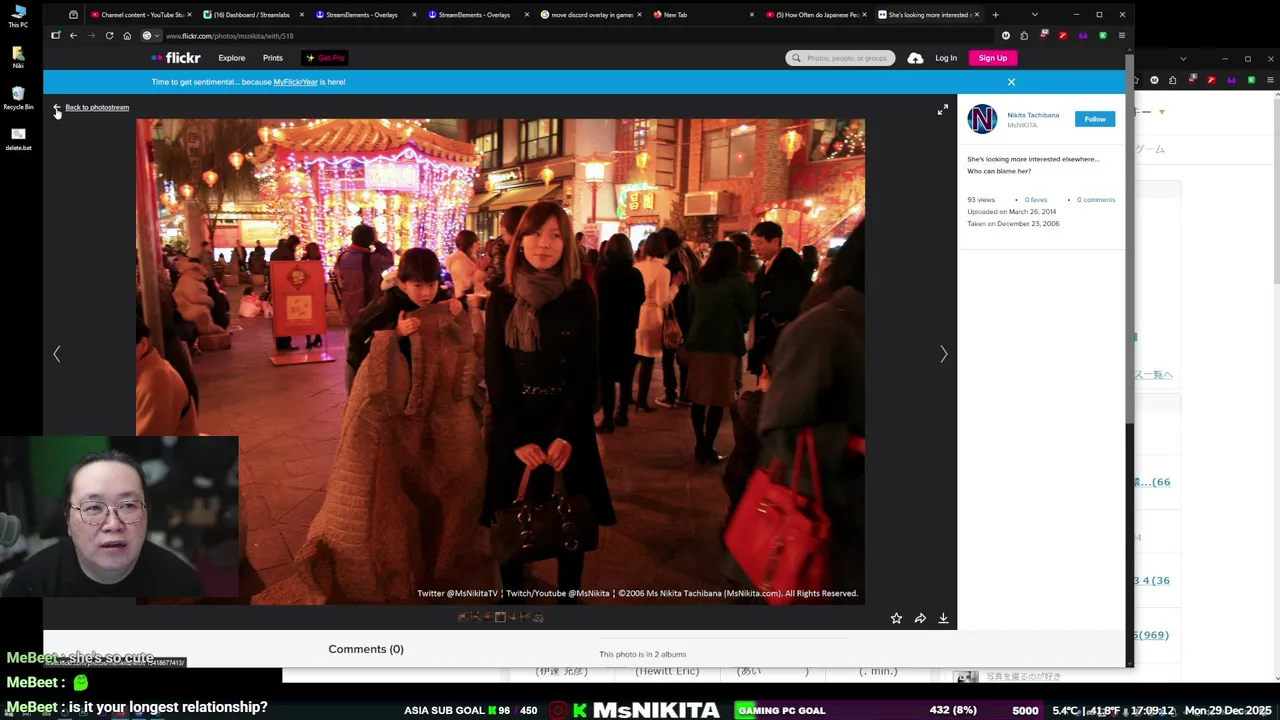
Task: Click the browser forward arrow
Action: tap(91, 36)
